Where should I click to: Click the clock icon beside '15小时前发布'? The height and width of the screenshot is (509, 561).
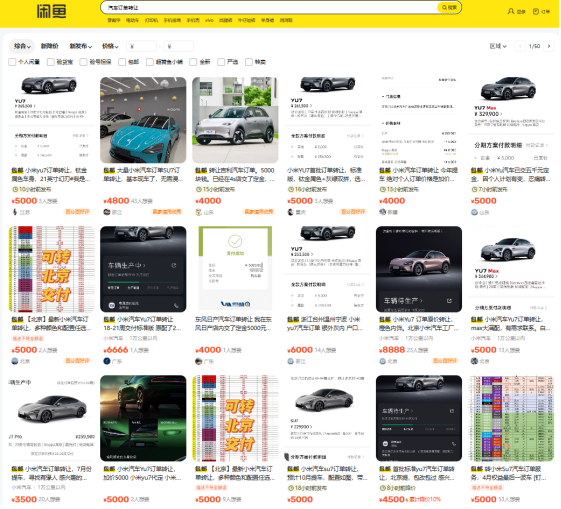(x=199, y=189)
